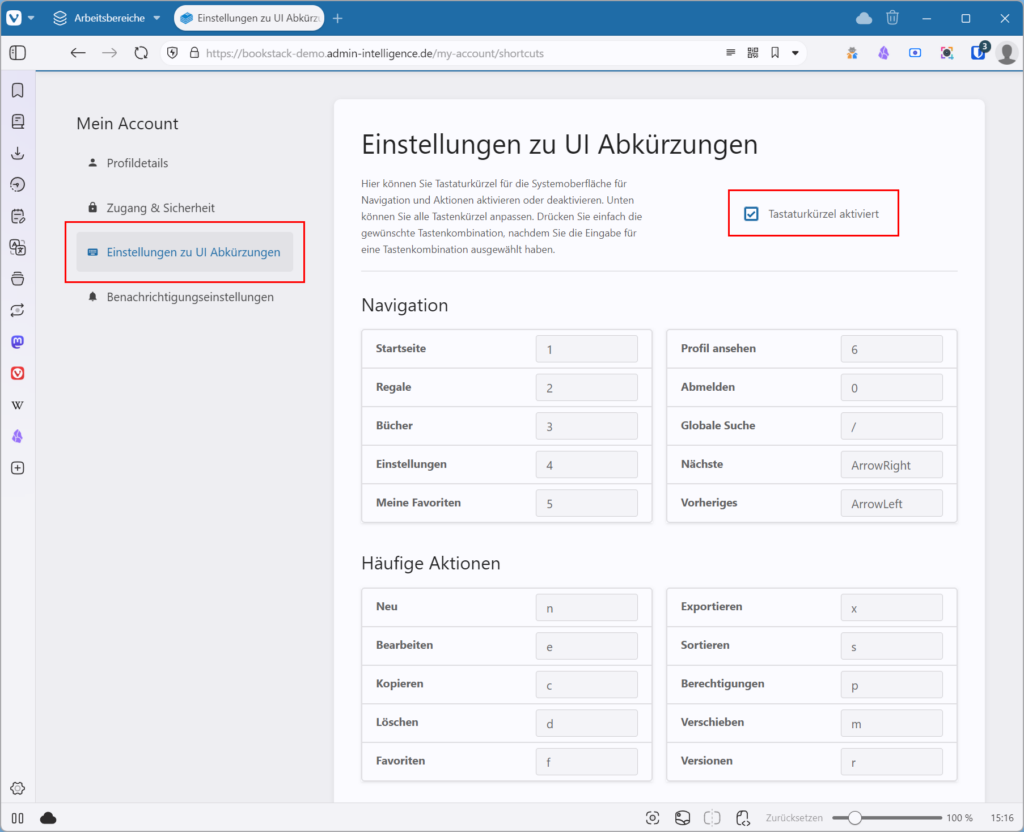The image size is (1024, 832).
Task: Toggle tab tiling icon in status bar
Action: point(712,818)
